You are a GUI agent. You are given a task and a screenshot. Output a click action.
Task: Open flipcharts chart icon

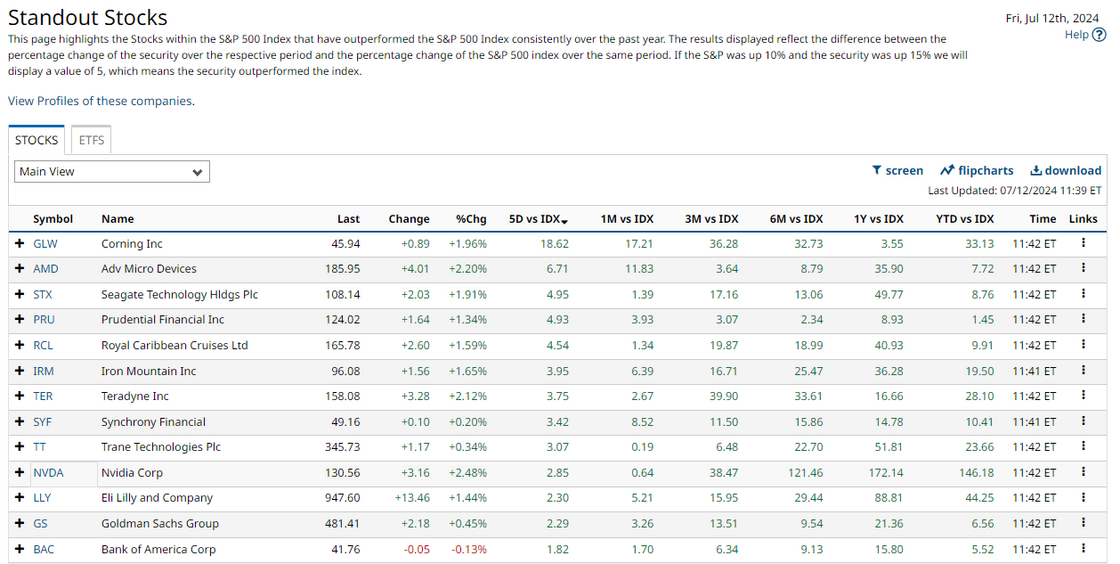(x=947, y=170)
